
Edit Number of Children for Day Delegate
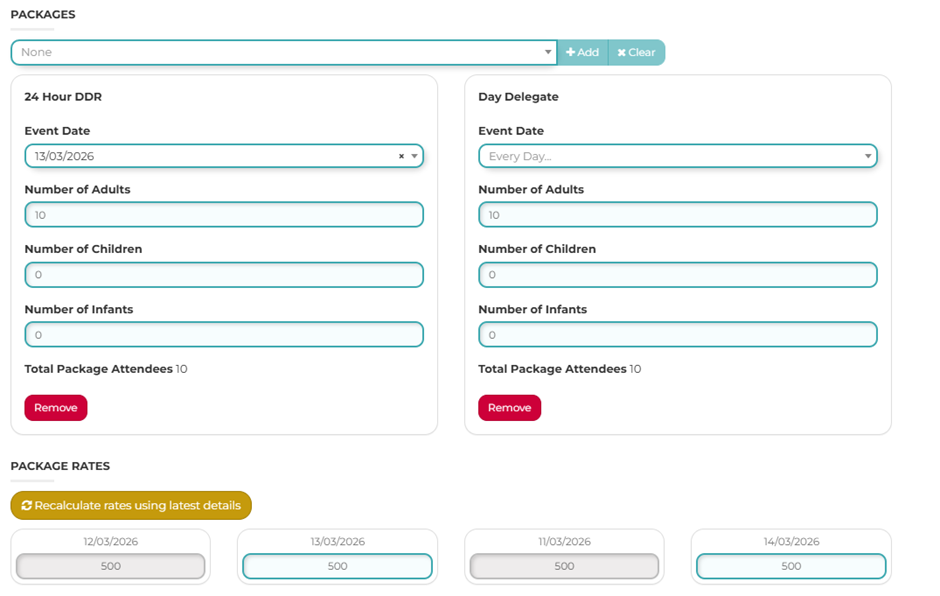[x=677, y=275]
